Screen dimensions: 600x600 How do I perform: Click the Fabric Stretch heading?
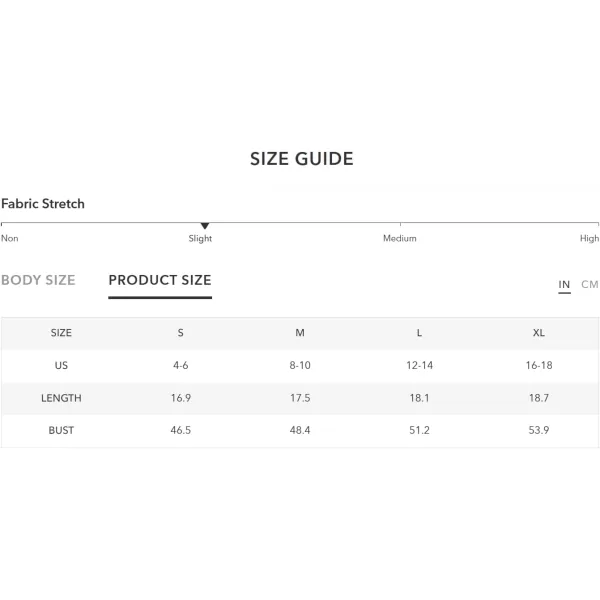43,204
